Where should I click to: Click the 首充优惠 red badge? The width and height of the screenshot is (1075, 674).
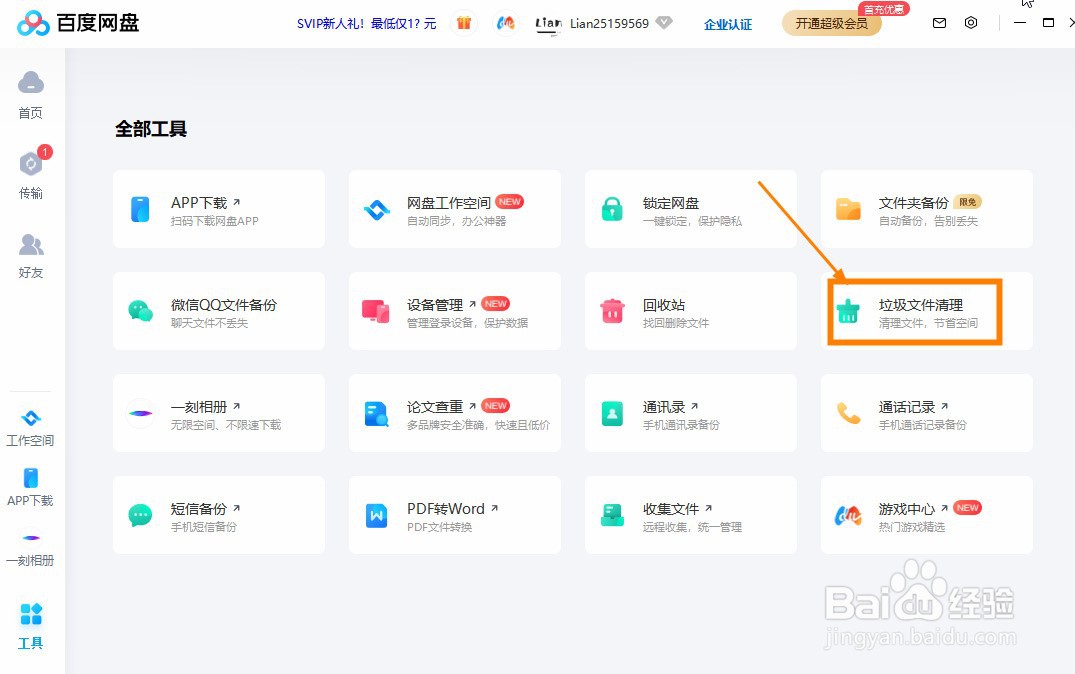(884, 9)
